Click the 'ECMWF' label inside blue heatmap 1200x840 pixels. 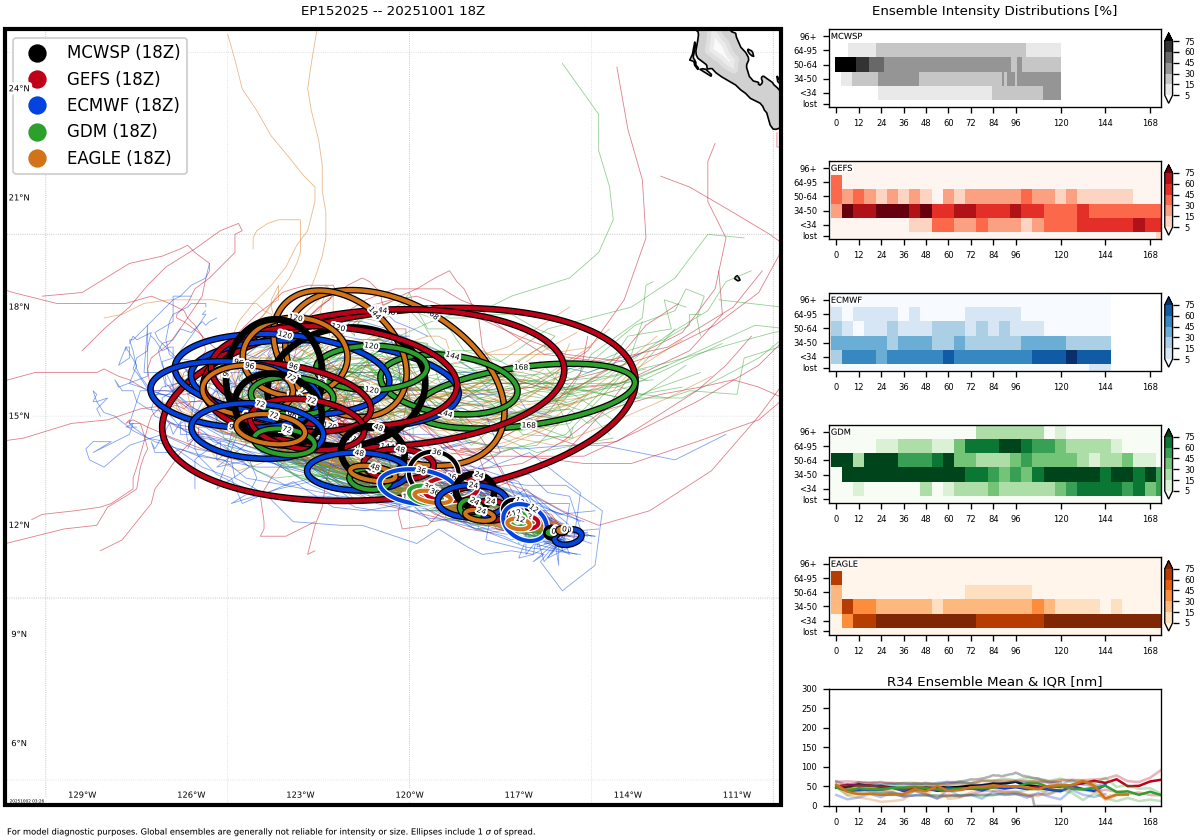[x=846, y=300]
